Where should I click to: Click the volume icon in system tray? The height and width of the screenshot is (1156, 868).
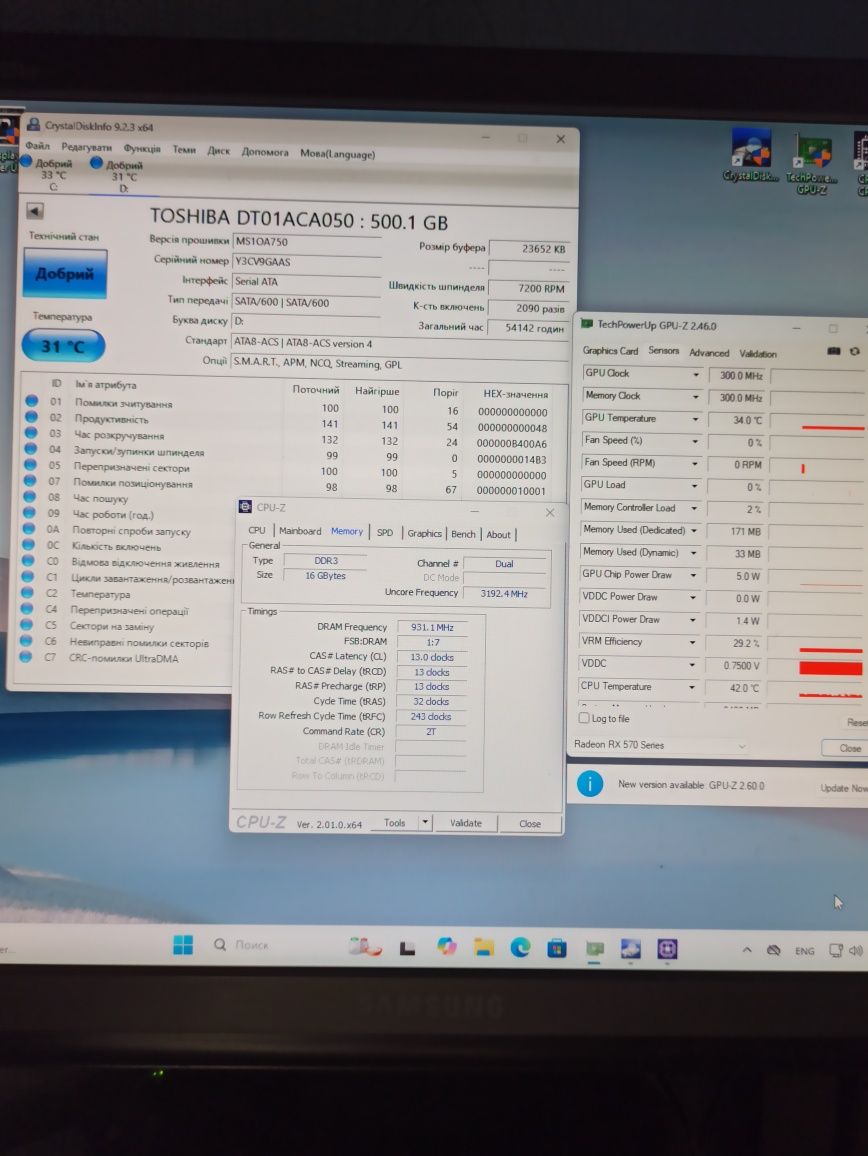(x=855, y=950)
